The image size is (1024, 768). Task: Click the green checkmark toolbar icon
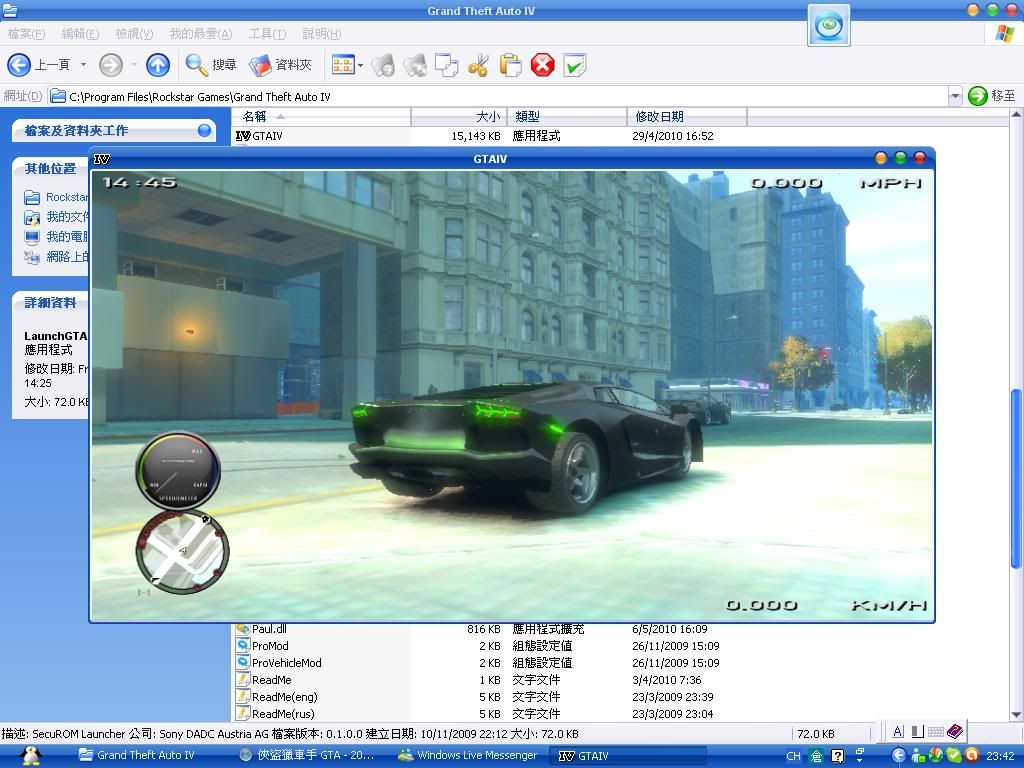click(574, 66)
